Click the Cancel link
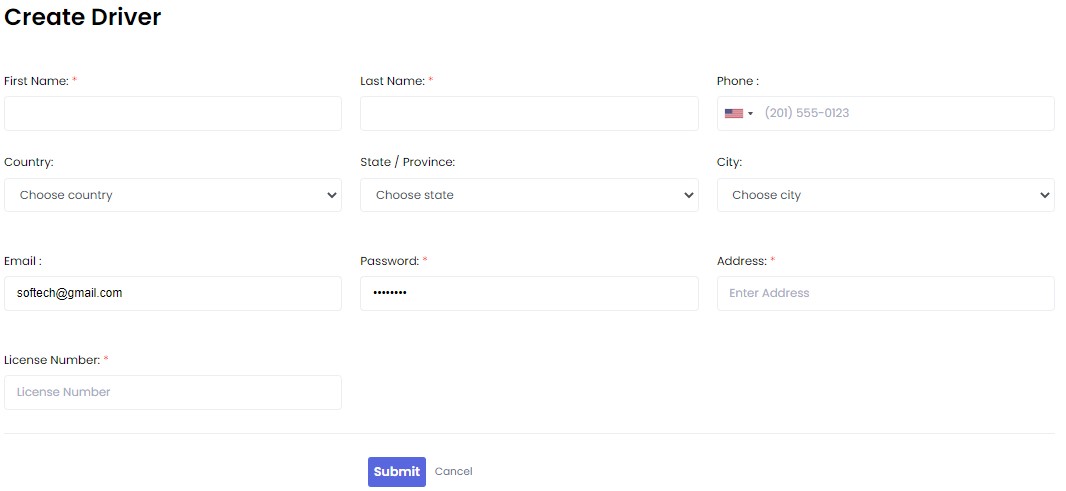The width and height of the screenshot is (1066, 491). point(453,472)
